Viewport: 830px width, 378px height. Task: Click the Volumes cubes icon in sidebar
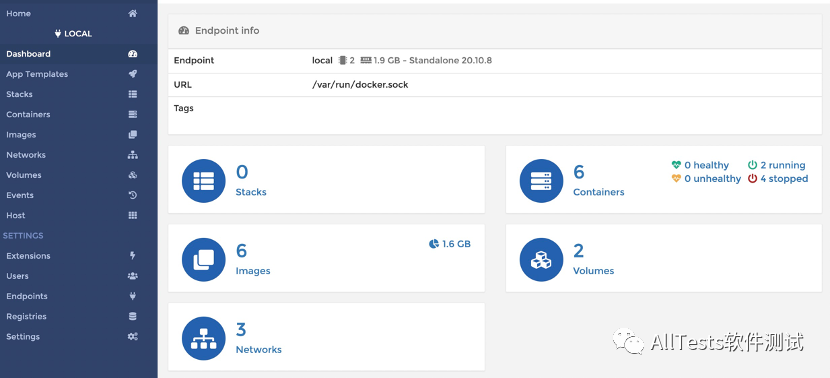133,175
